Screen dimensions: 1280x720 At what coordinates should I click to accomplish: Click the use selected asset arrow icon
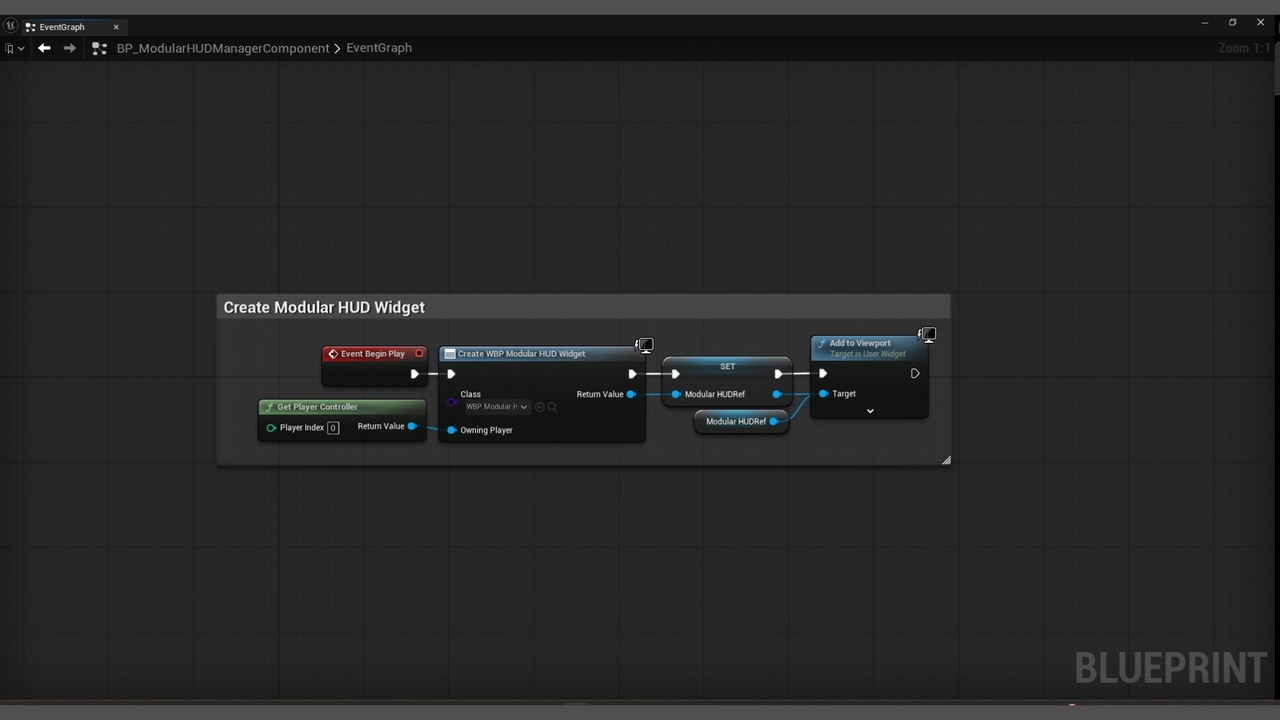(540, 407)
